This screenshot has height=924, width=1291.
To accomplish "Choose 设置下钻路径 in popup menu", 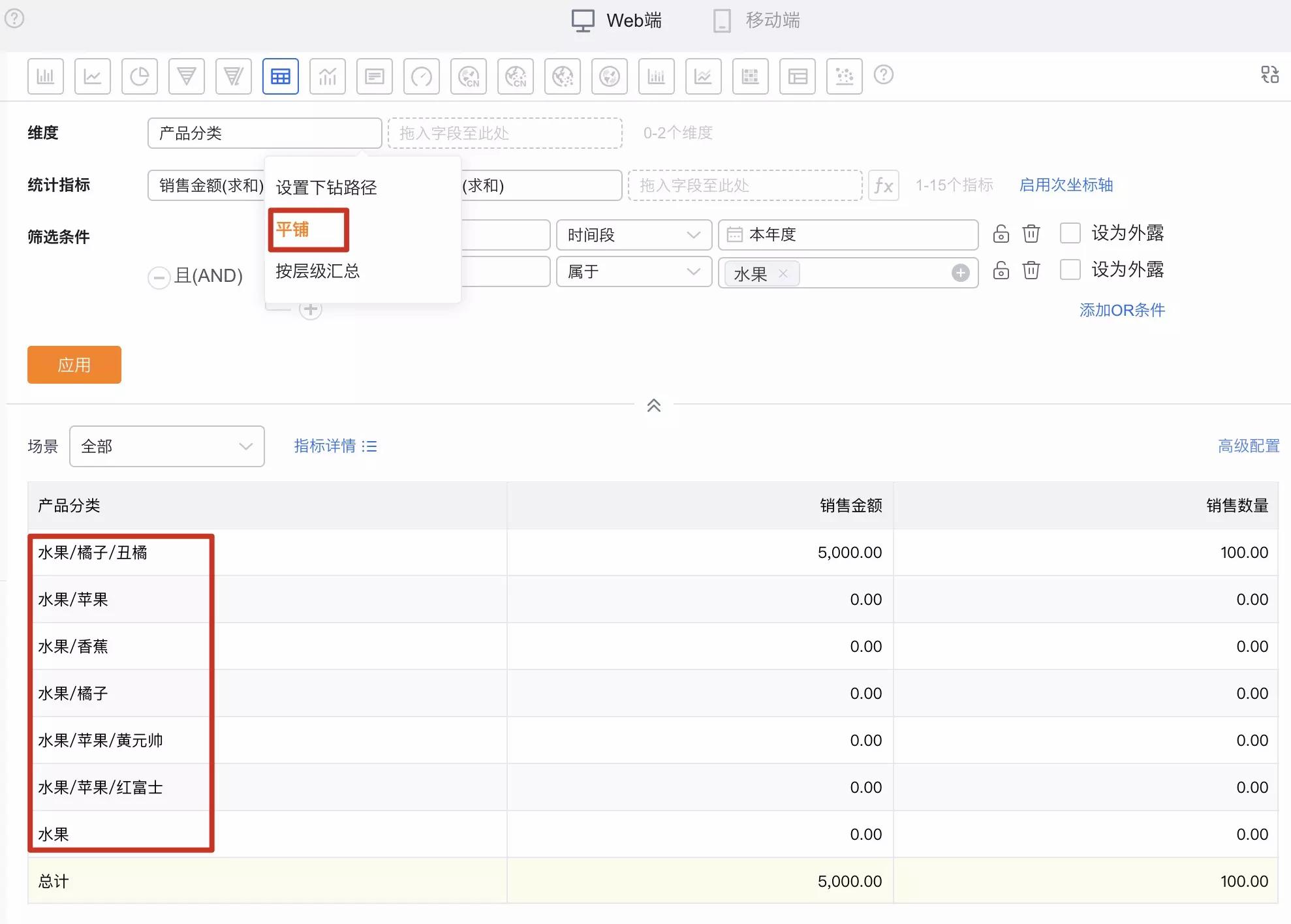I will coord(326,188).
